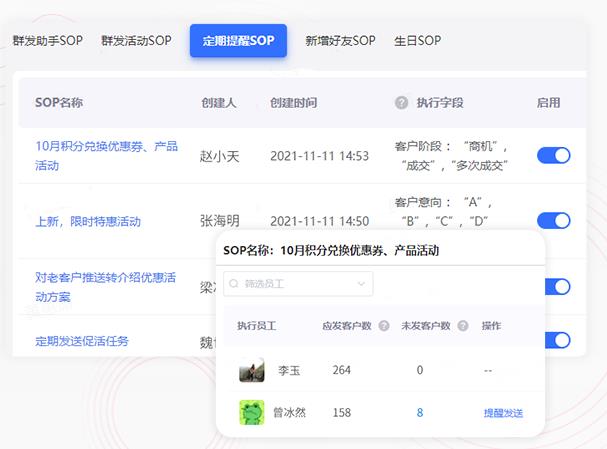
Task: Click creator name 张海明
Action: pyautogui.click(x=219, y=221)
